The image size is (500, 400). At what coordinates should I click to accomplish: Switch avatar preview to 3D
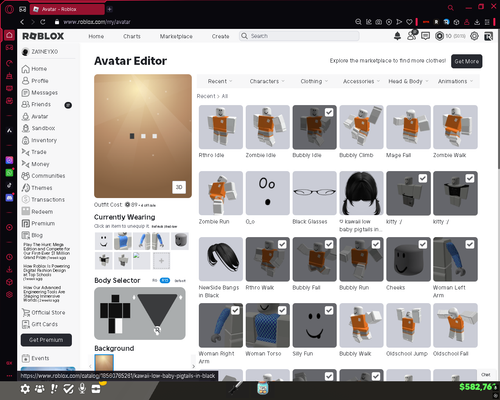(179, 187)
